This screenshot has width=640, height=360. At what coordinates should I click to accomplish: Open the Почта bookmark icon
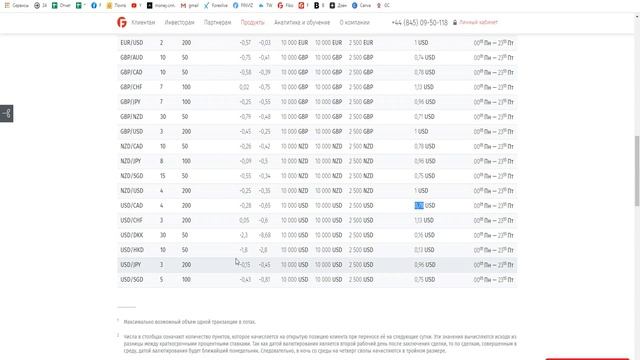109,5
